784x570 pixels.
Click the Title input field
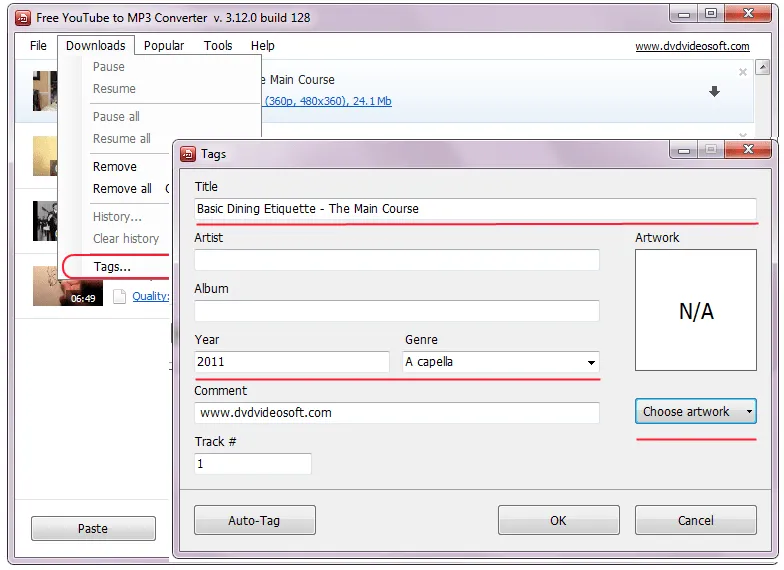(x=475, y=208)
